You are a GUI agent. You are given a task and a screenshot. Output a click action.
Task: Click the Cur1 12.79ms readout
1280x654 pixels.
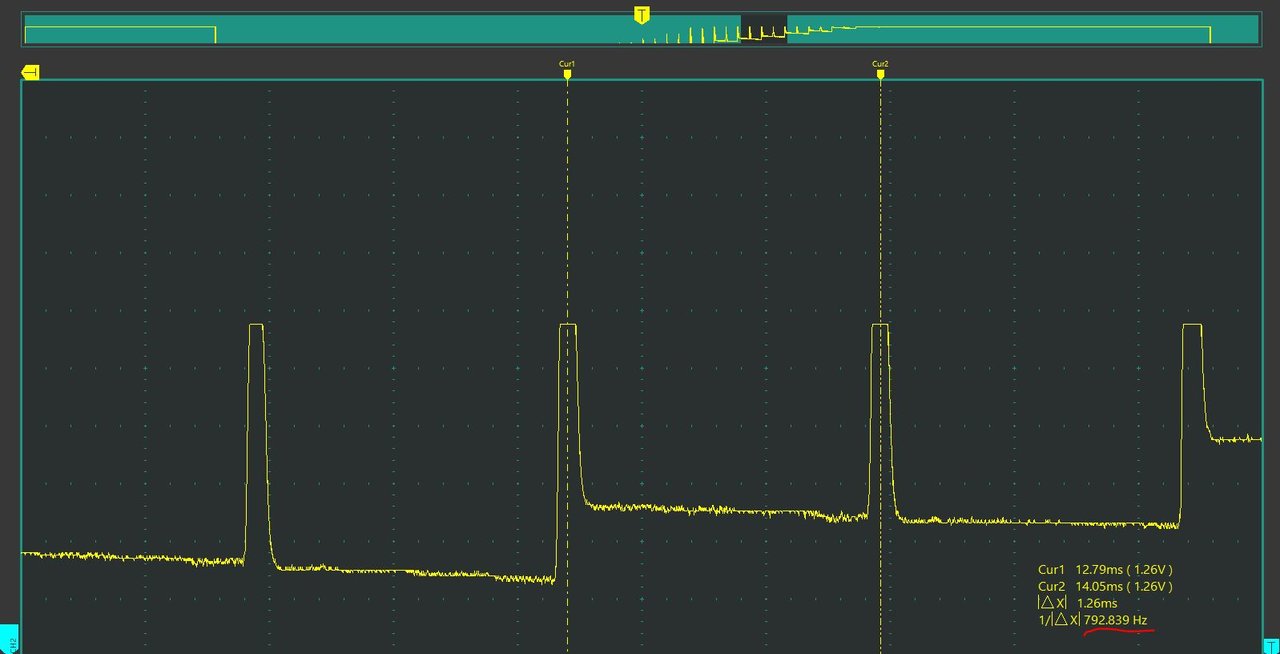1105,569
